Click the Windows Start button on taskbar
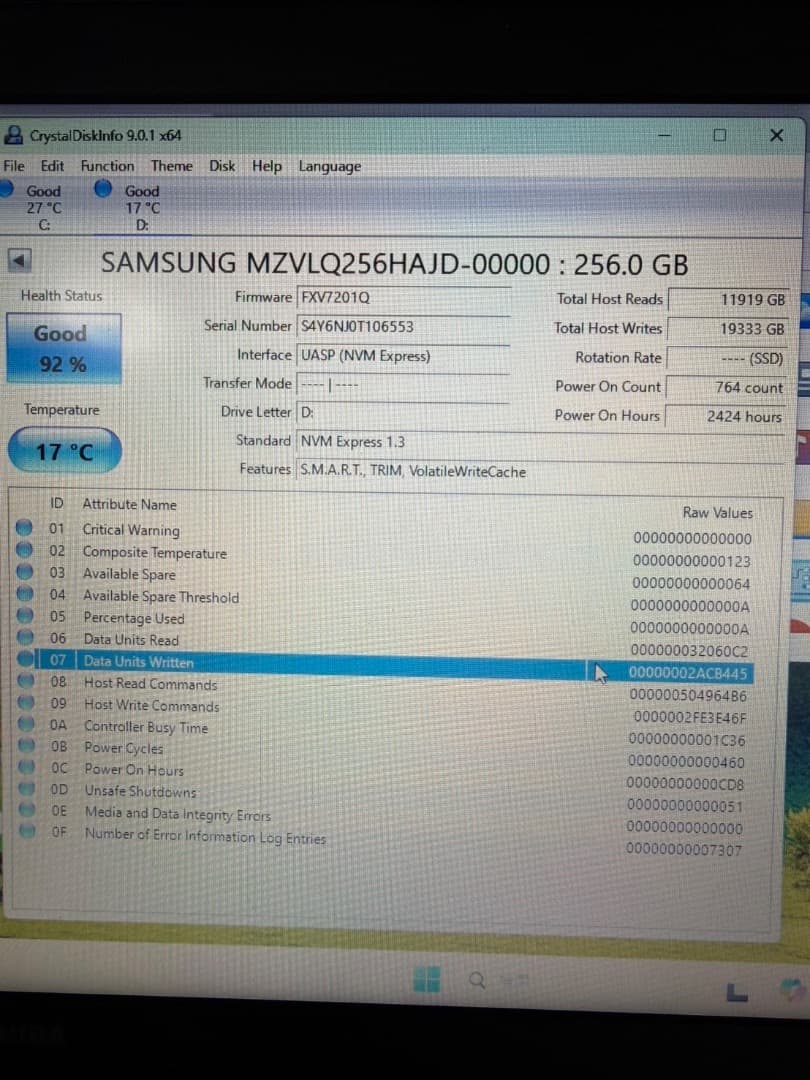This screenshot has height=1080, width=810. pyautogui.click(x=426, y=979)
